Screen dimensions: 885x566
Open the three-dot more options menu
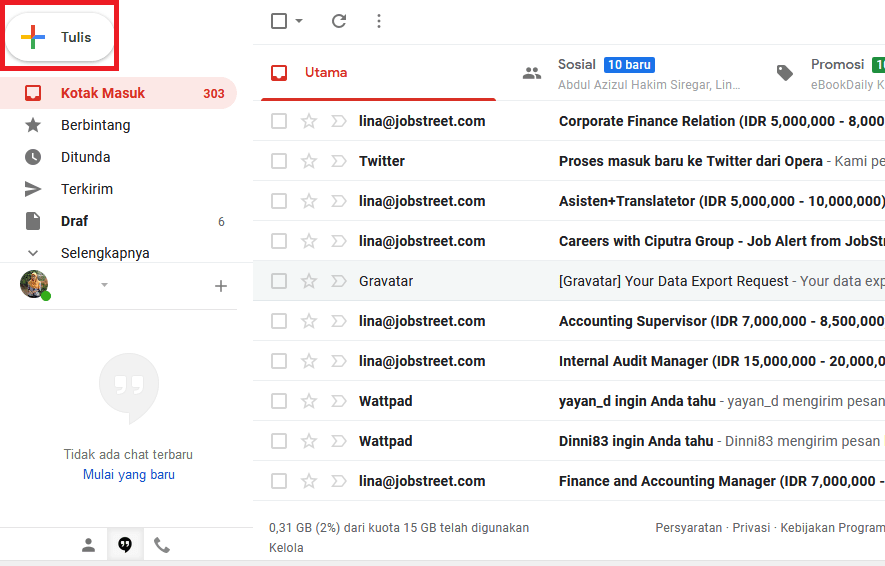point(379,21)
